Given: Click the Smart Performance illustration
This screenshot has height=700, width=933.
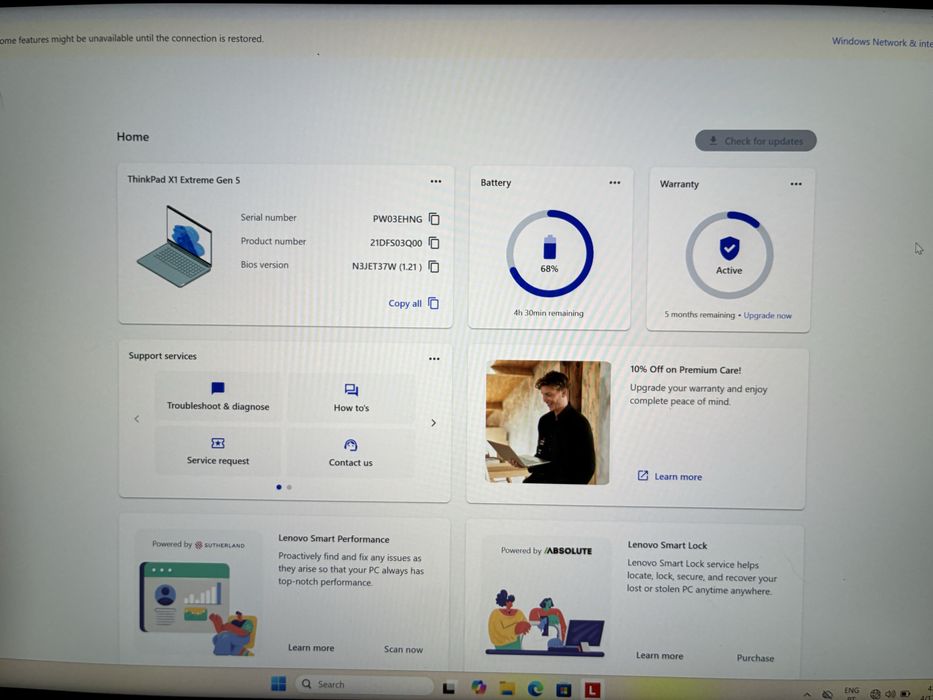Looking at the screenshot, I should [199, 607].
